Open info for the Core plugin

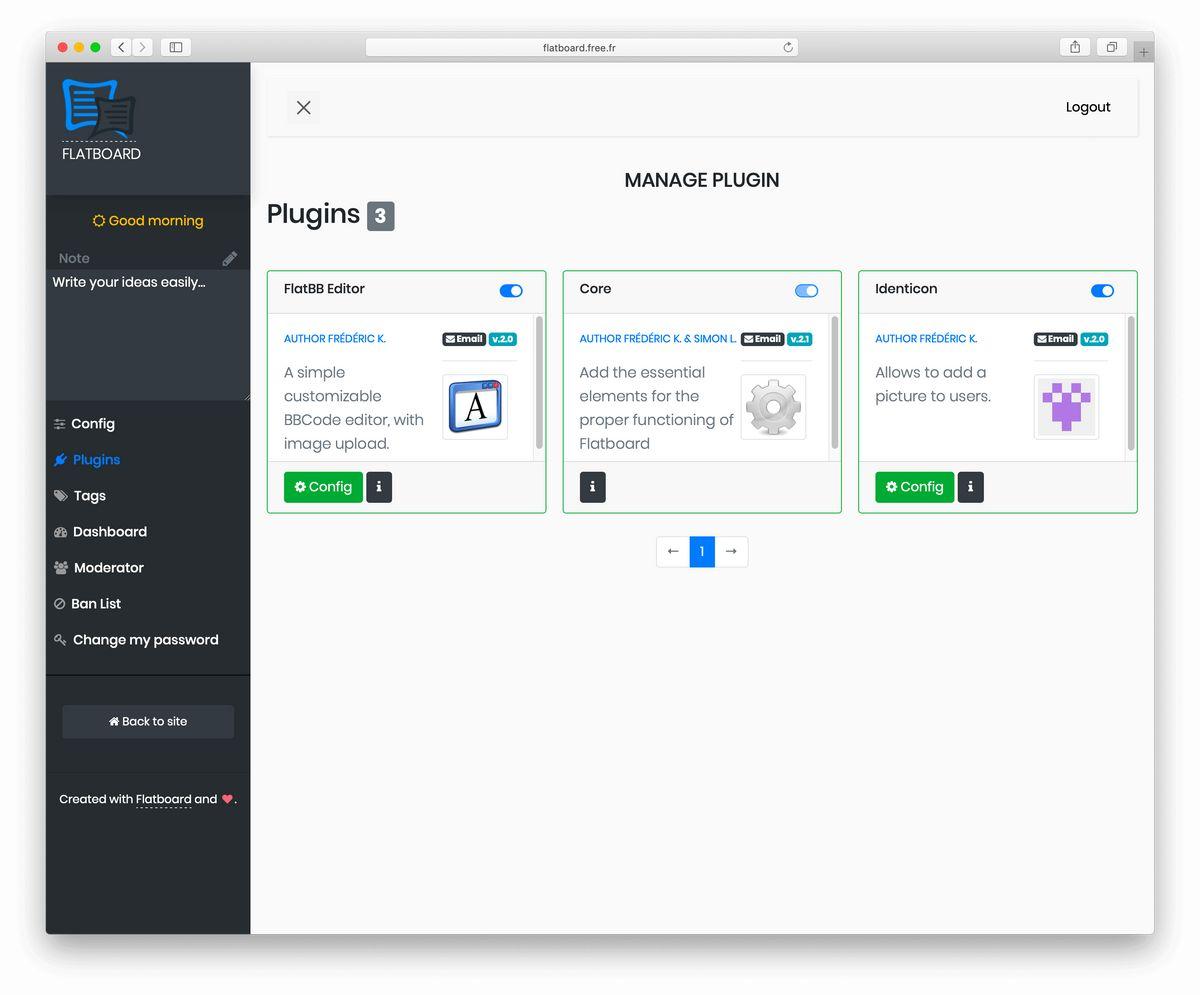click(x=593, y=487)
